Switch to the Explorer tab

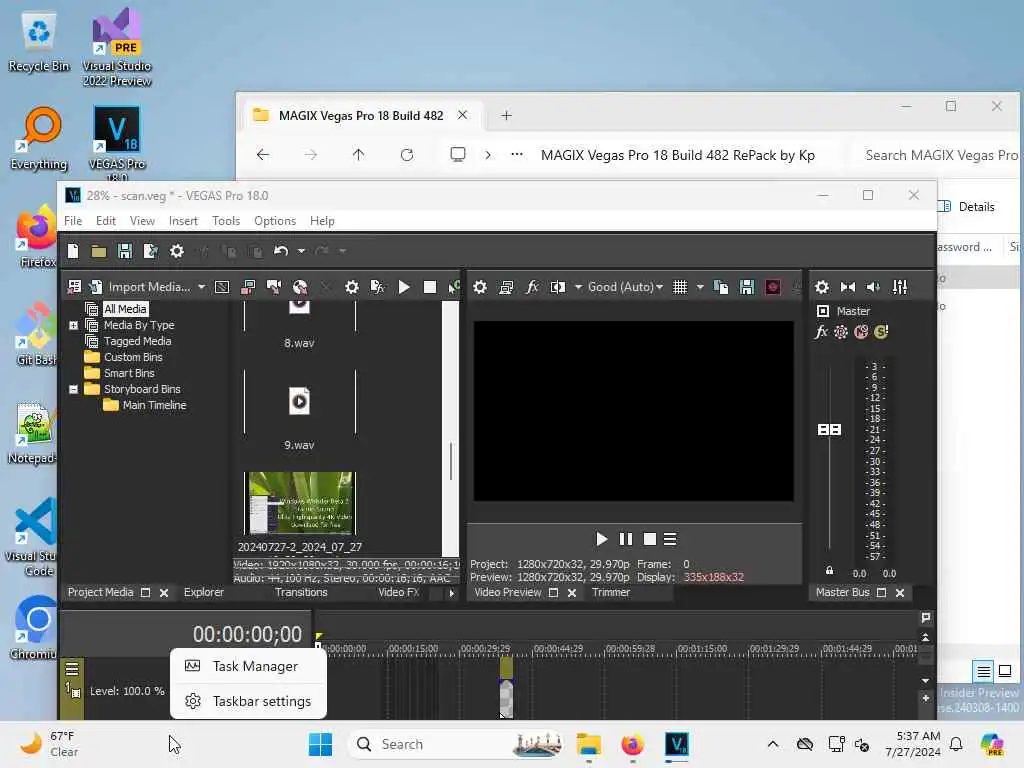click(x=204, y=592)
